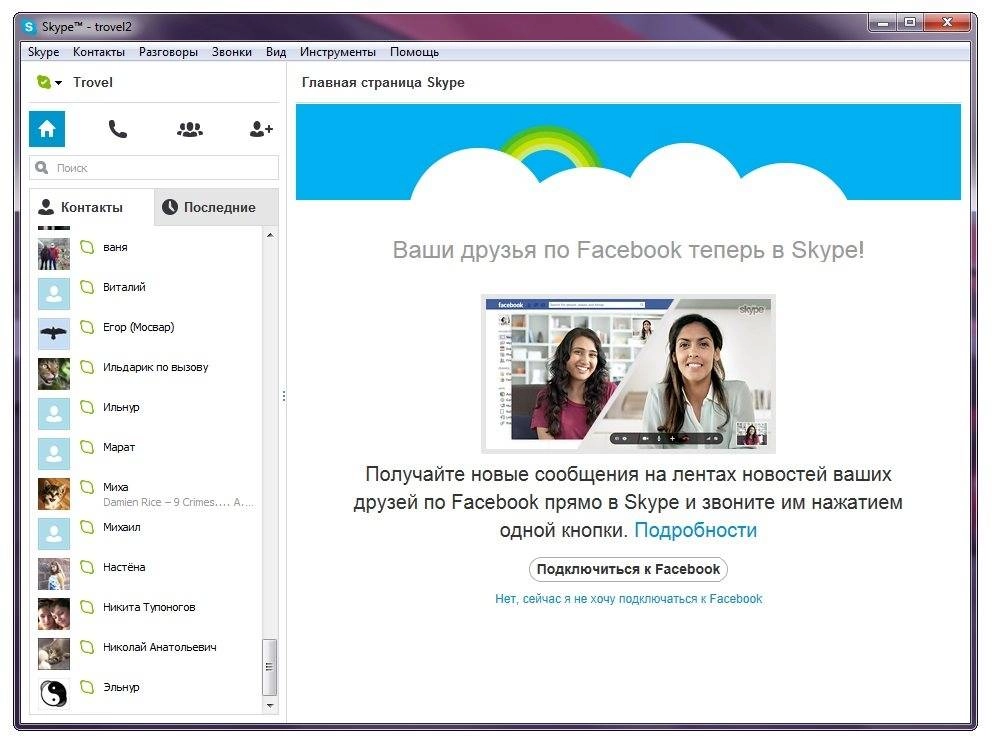Click Михаил's default avatar icon

tap(54, 534)
